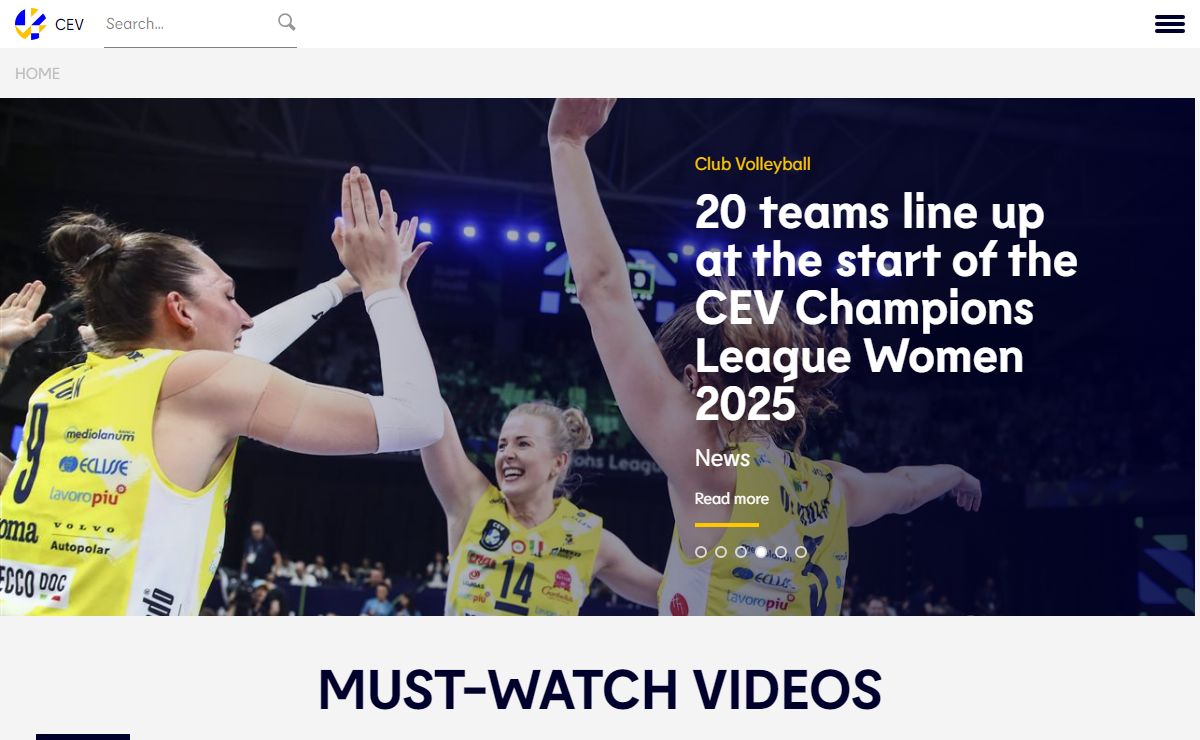
Task: Select the second carousel slide dot
Action: tap(721, 552)
